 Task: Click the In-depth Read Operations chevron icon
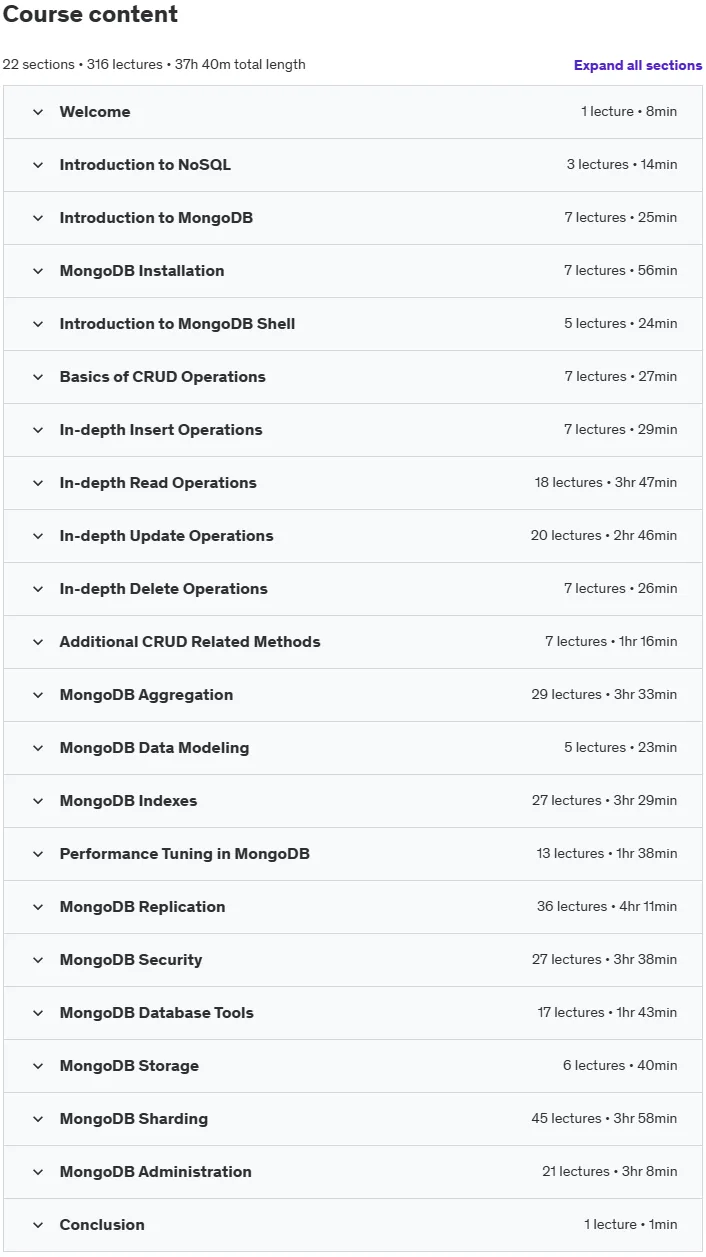pyautogui.click(x=38, y=483)
